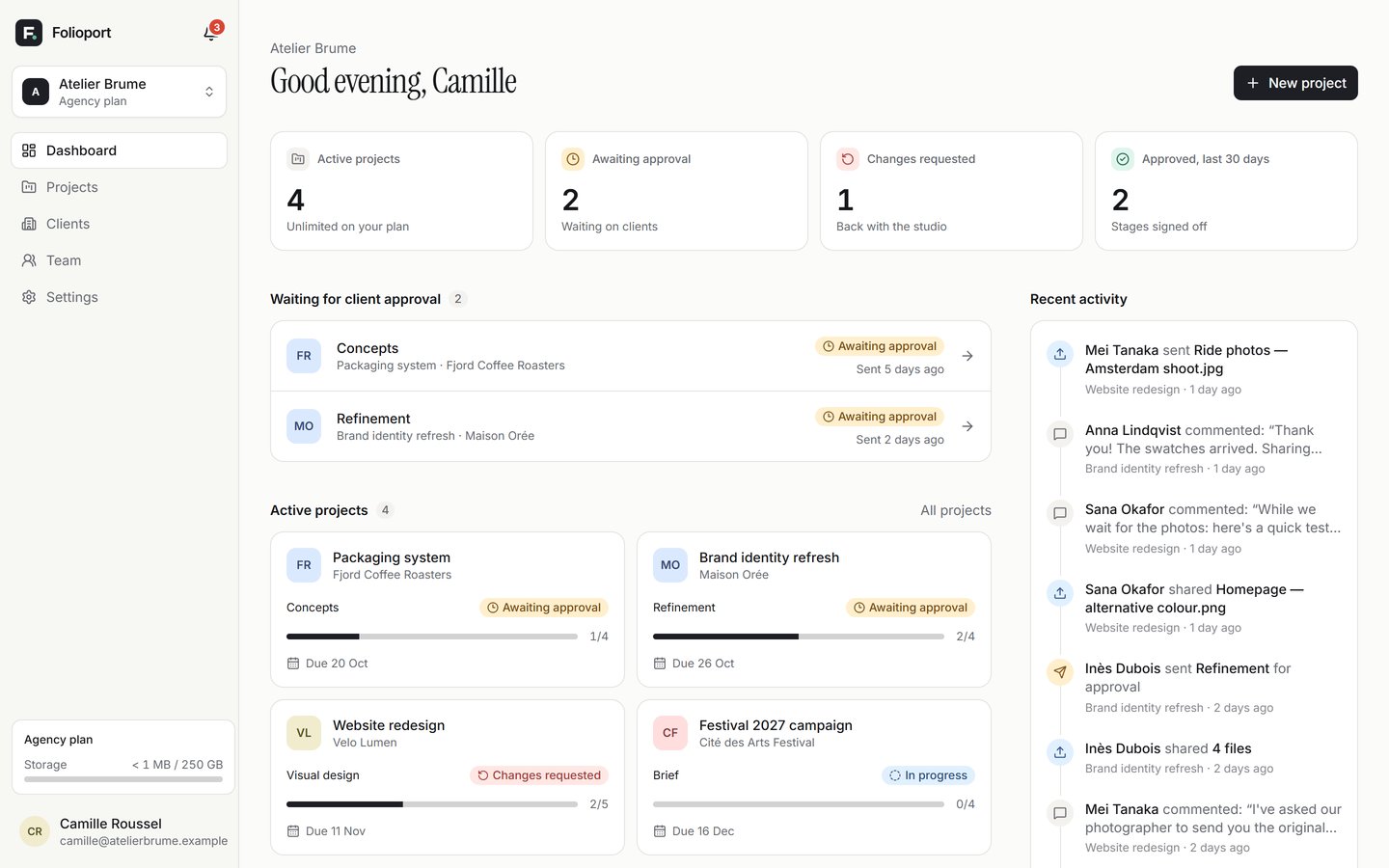Click calendar icon beside Due 20 Oct

coord(293,664)
